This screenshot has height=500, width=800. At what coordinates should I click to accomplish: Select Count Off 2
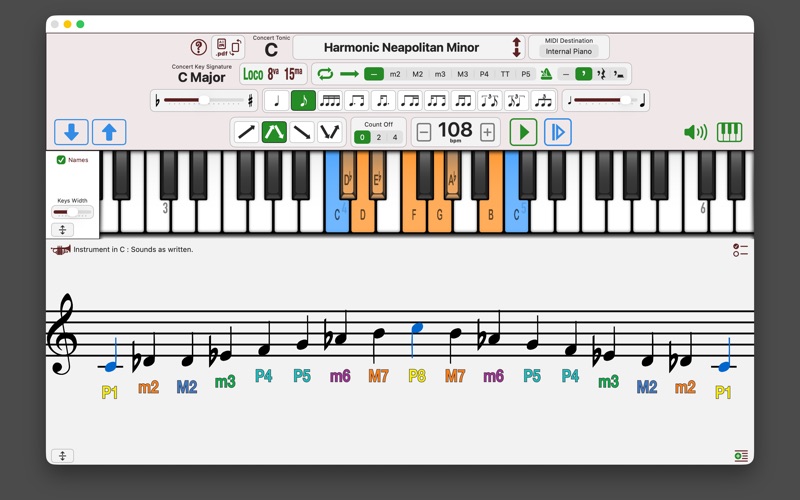[x=379, y=137]
